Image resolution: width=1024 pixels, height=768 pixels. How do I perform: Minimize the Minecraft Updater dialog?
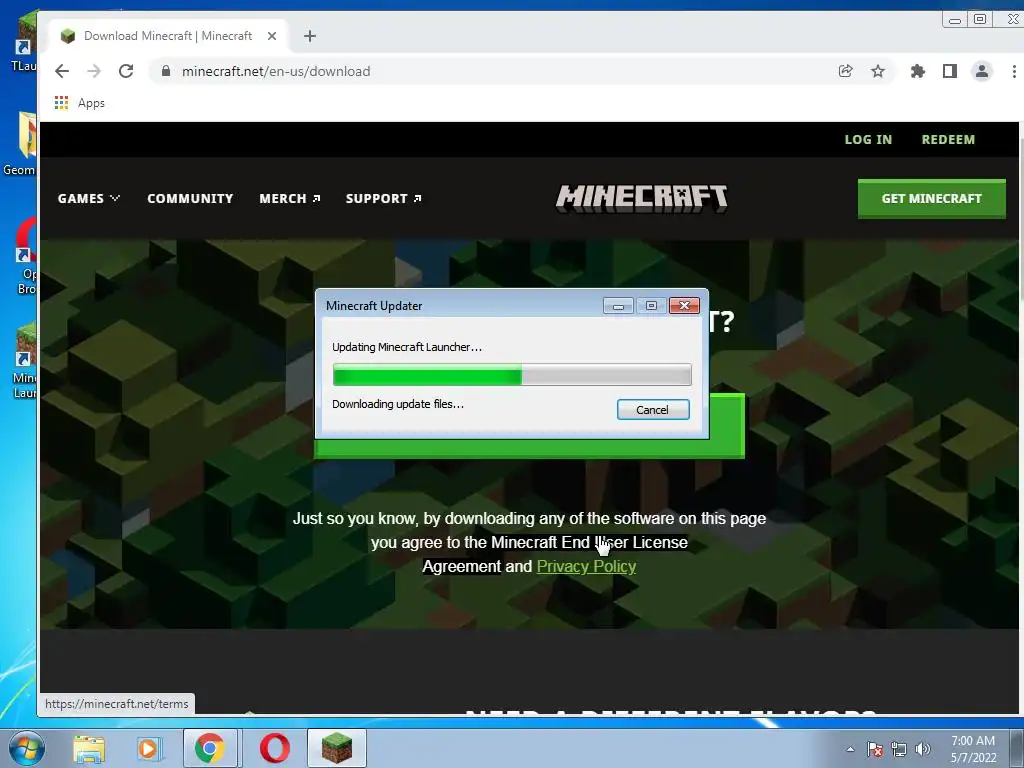pyautogui.click(x=618, y=306)
